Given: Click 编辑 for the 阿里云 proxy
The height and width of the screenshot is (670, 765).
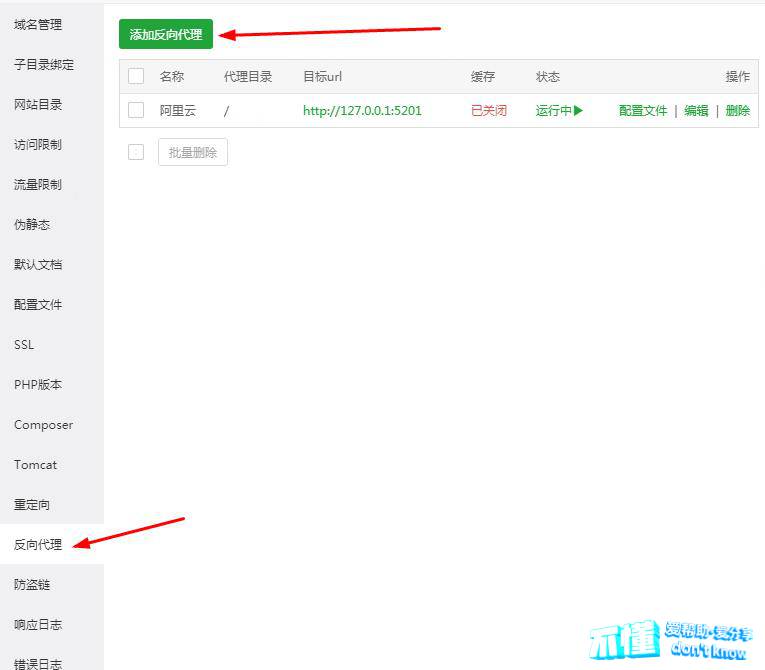Looking at the screenshot, I should click(696, 111).
